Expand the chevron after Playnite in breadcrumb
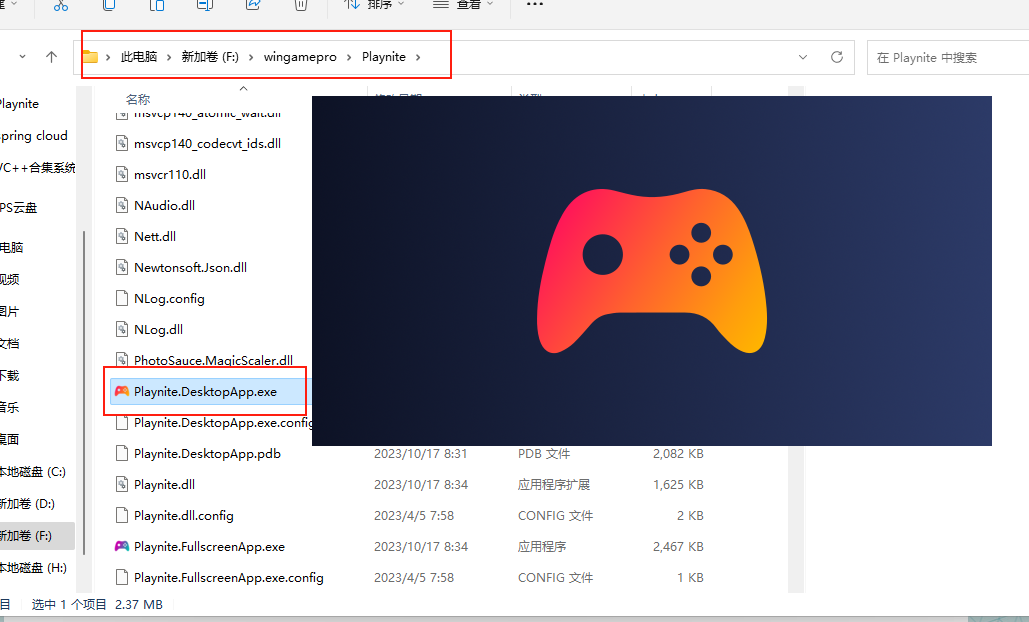This screenshot has width=1029, height=622. [419, 57]
